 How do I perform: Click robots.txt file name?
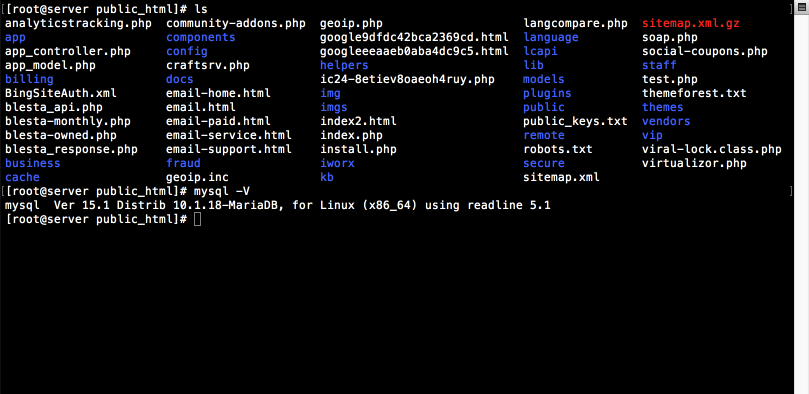coord(558,149)
